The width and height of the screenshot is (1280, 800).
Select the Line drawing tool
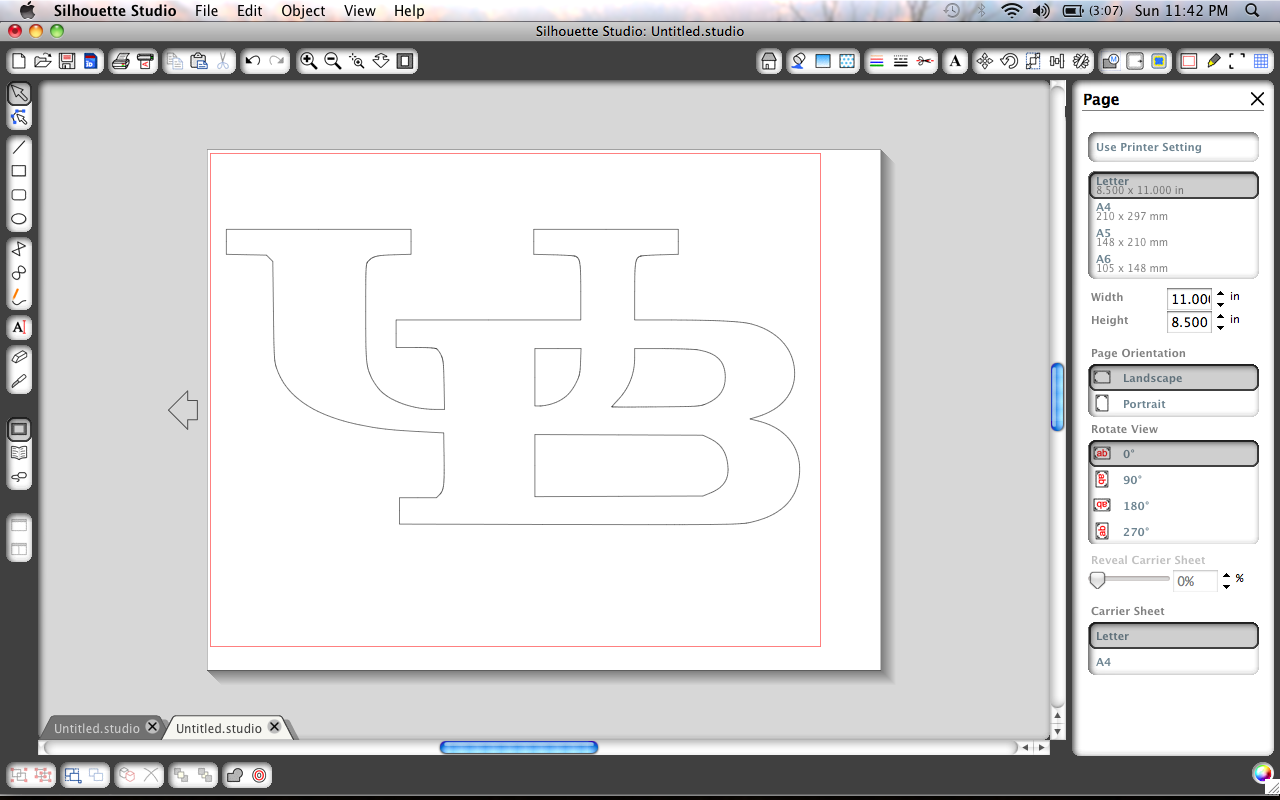click(x=19, y=147)
